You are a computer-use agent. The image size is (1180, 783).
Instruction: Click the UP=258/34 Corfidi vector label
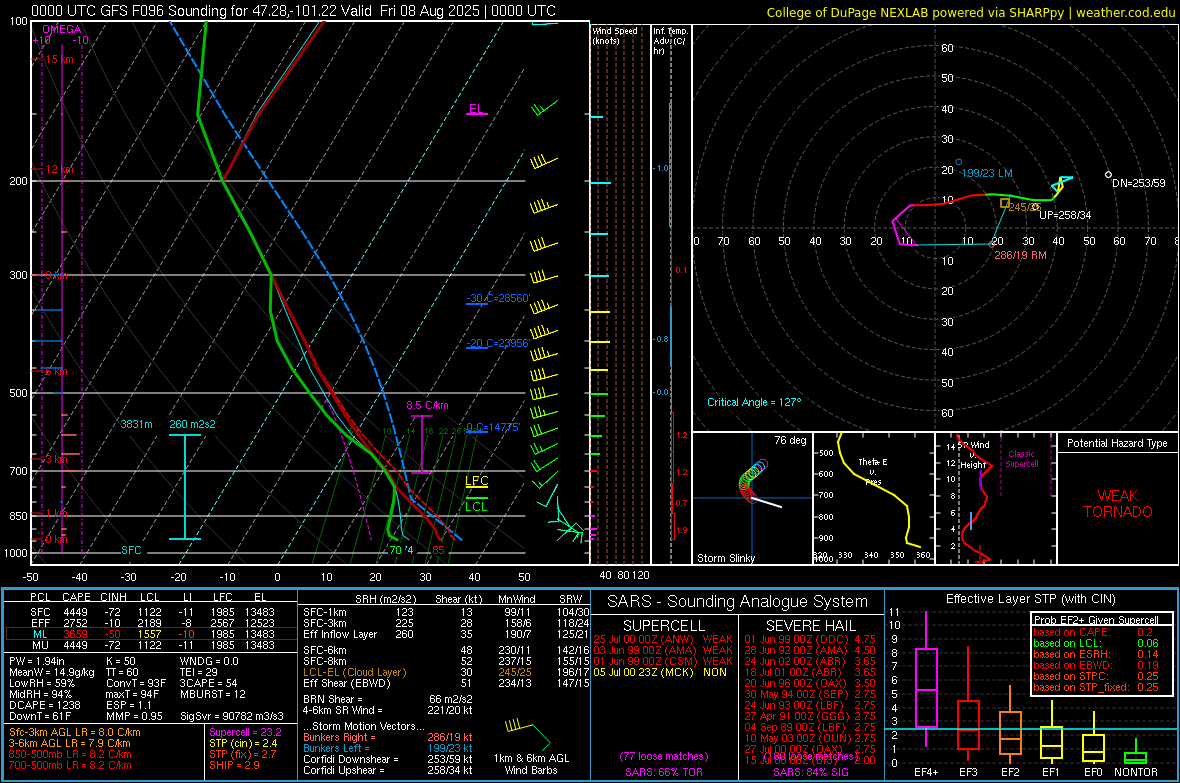(1065, 215)
